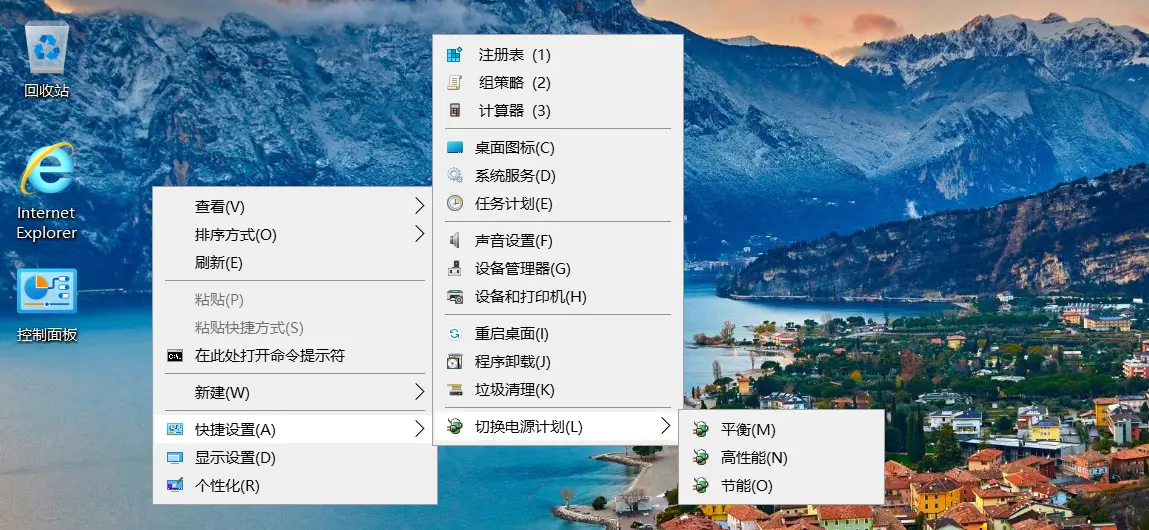The width and height of the screenshot is (1149, 530).
Task: Expand the 快捷设置(A) submenu arrow
Action: coord(420,430)
